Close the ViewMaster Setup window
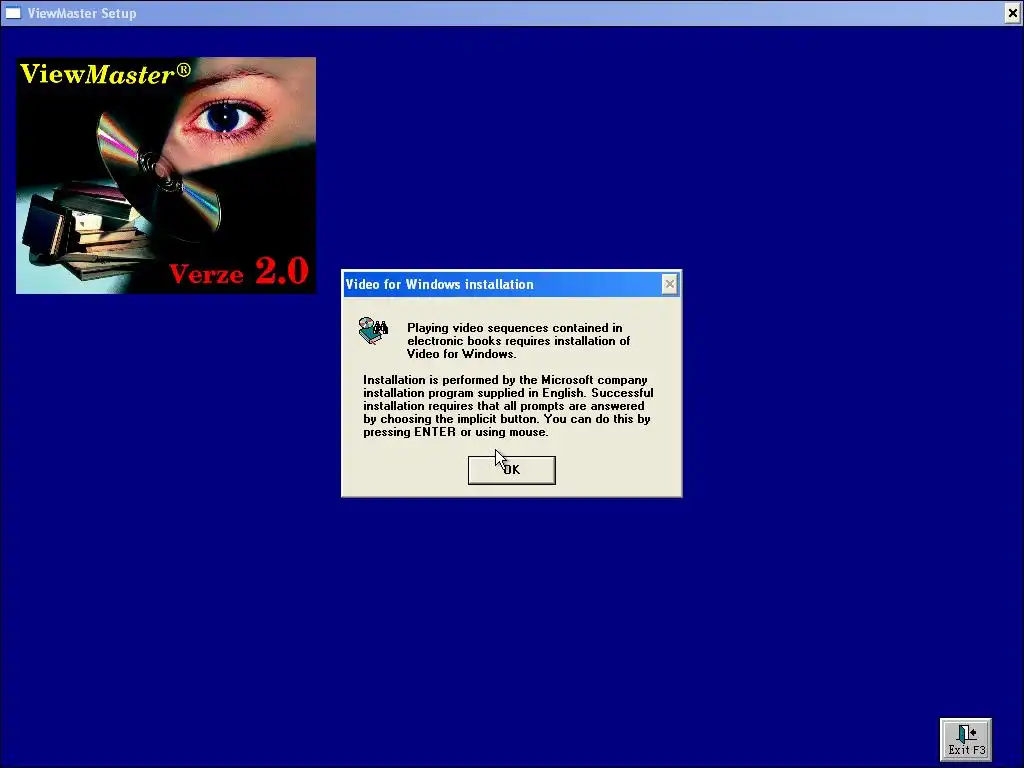This screenshot has width=1024, height=768. click(x=1012, y=13)
